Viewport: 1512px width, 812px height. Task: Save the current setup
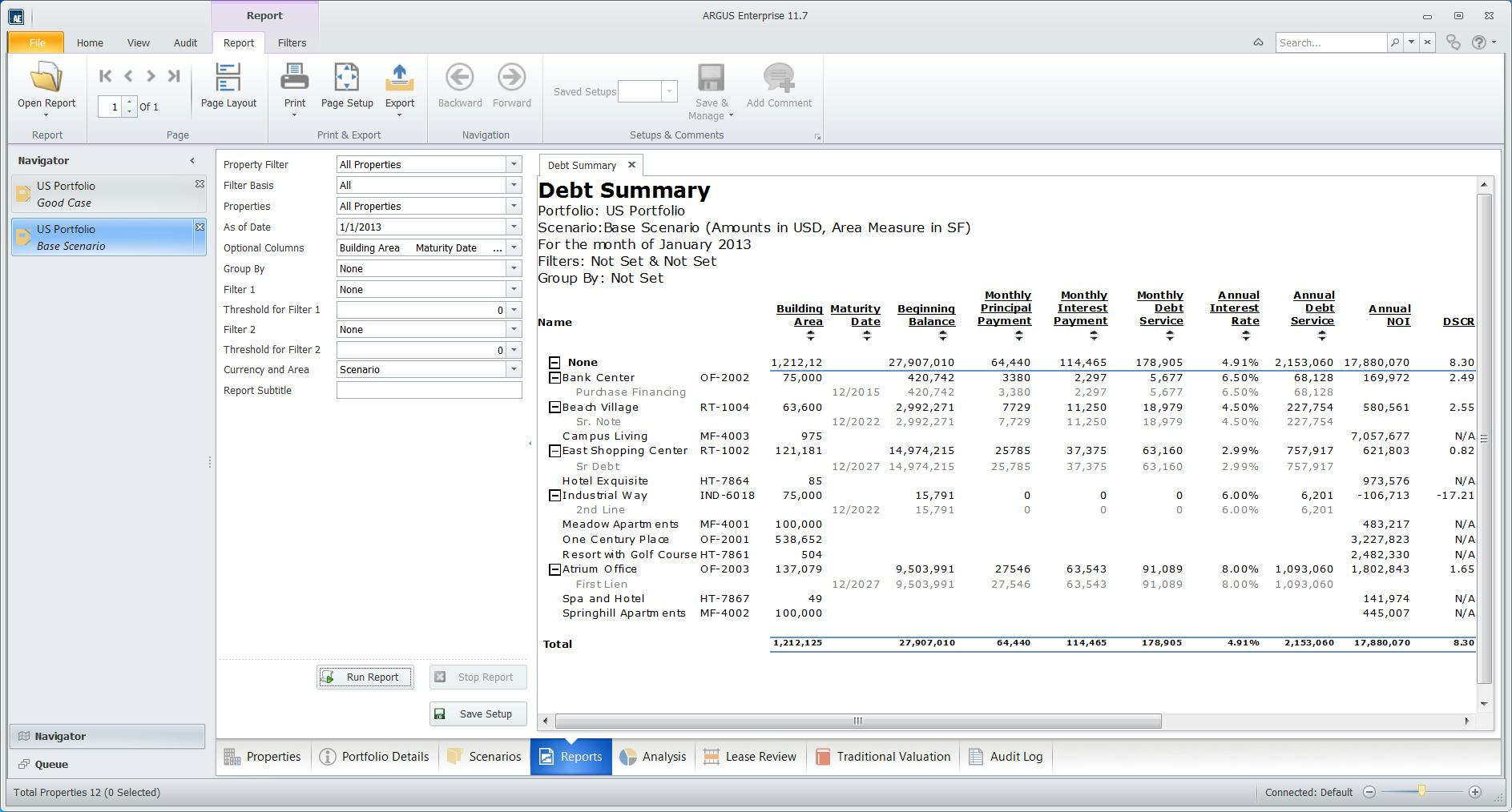click(x=478, y=714)
